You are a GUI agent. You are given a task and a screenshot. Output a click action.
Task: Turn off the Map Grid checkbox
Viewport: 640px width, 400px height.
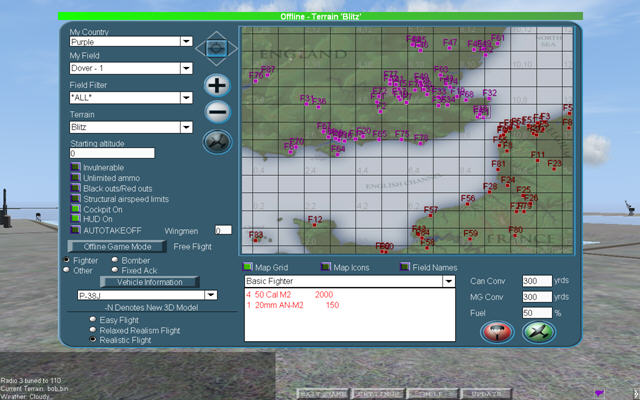[x=248, y=267]
